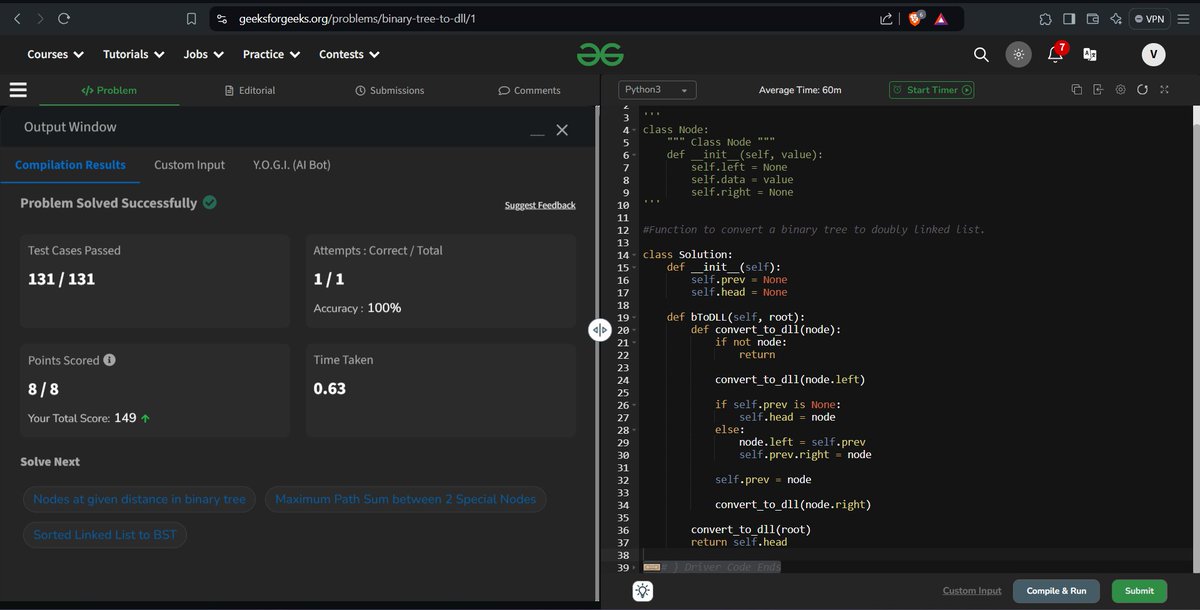Close the Output Window with X
Screen dimensions: 1200x610
click(x=562, y=130)
